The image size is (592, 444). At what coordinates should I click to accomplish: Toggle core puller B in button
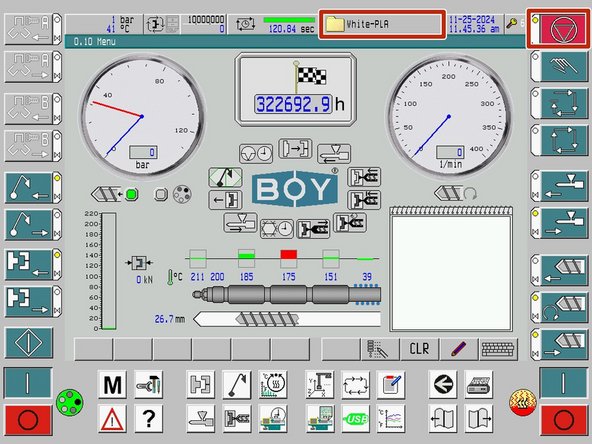33,109
